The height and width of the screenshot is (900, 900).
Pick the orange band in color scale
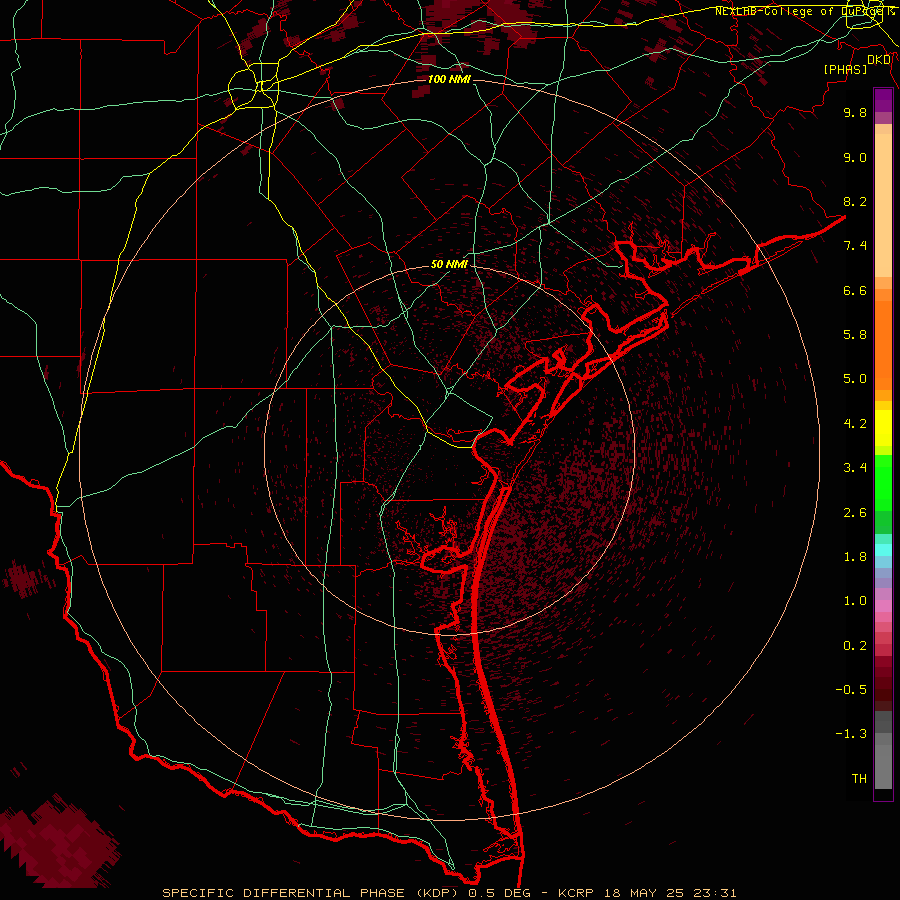(883, 344)
